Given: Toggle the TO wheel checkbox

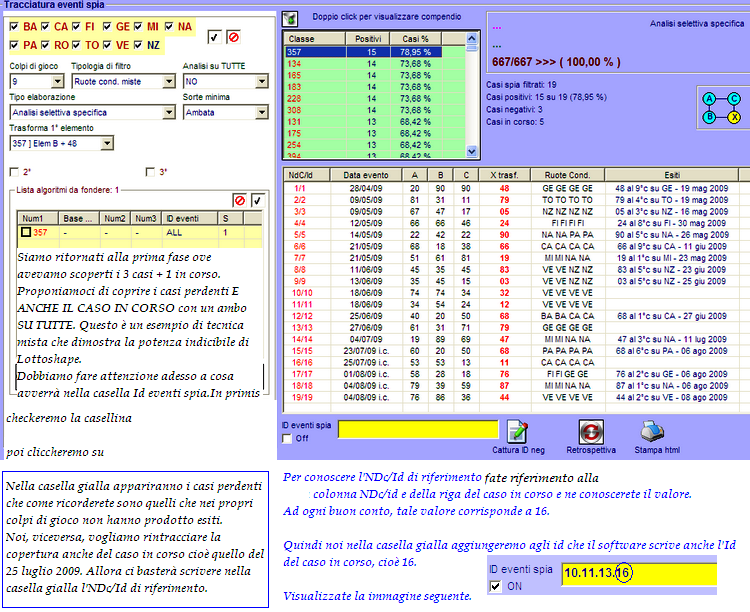Looking at the screenshot, I should coord(76,45).
